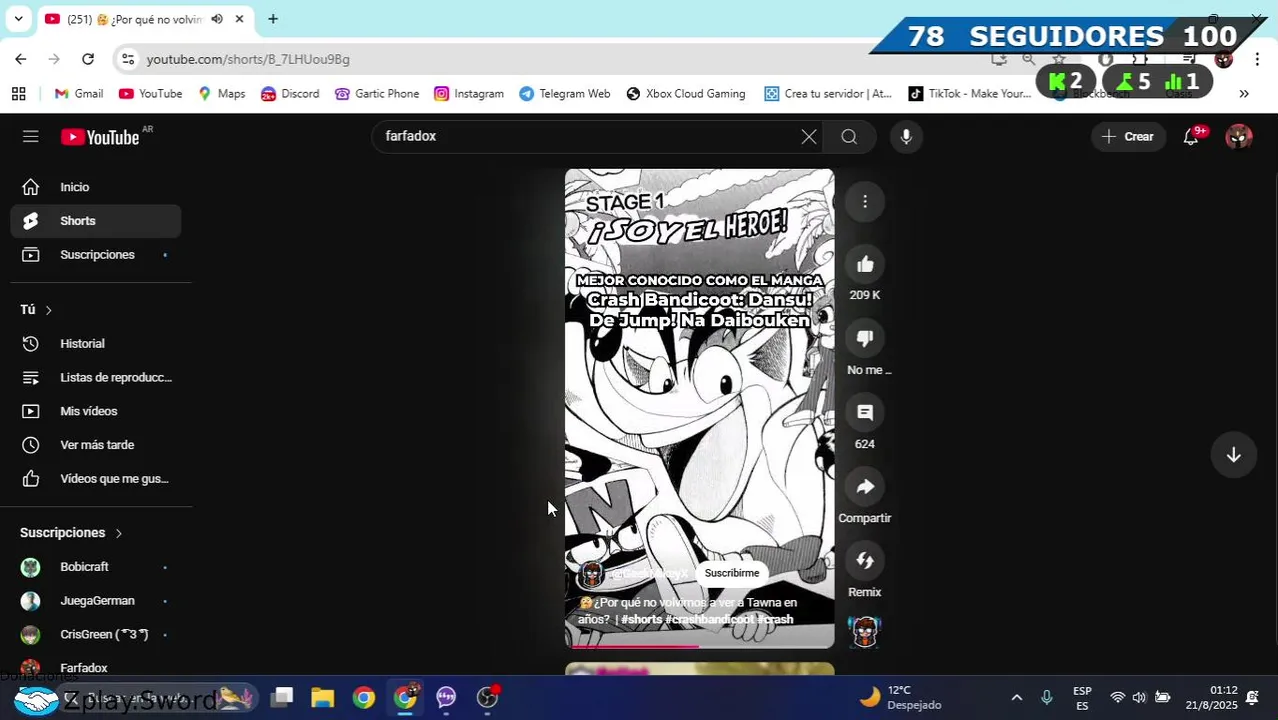Open the Discord bookmark
This screenshot has height=720, width=1278.
[x=290, y=93]
